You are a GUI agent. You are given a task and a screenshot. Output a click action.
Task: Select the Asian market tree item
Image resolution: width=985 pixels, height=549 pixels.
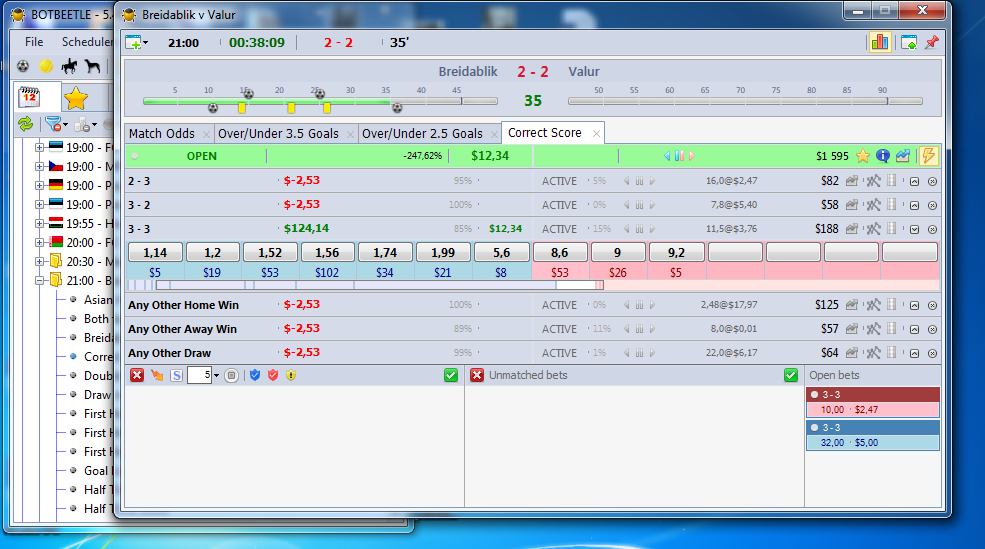97,300
